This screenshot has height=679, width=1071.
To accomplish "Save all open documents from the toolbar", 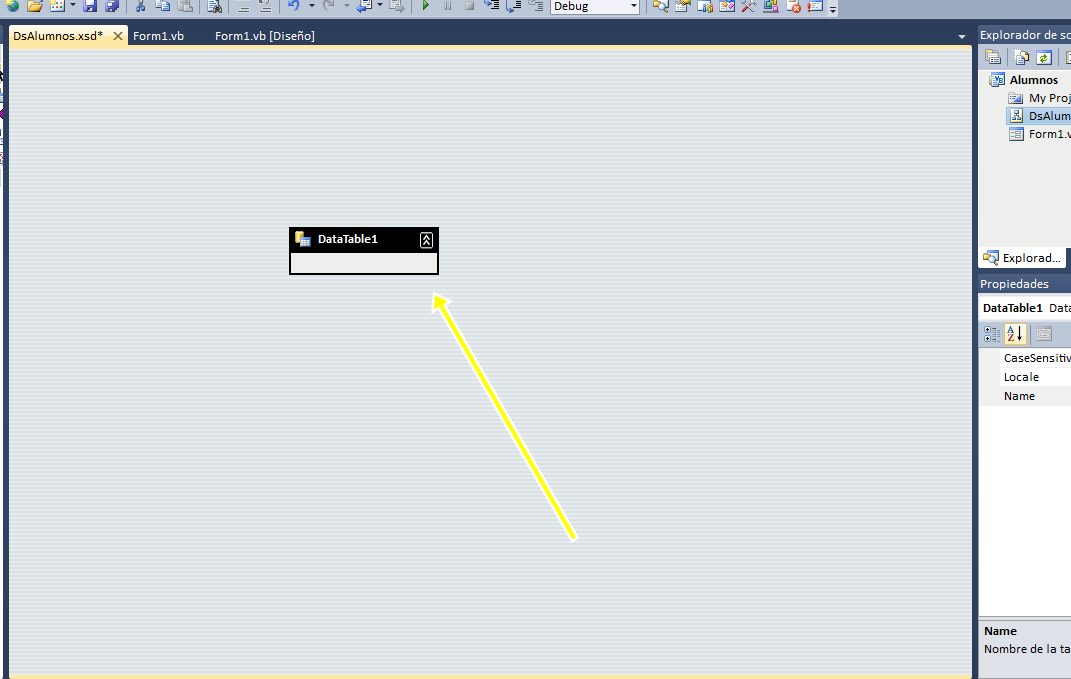I will (112, 8).
